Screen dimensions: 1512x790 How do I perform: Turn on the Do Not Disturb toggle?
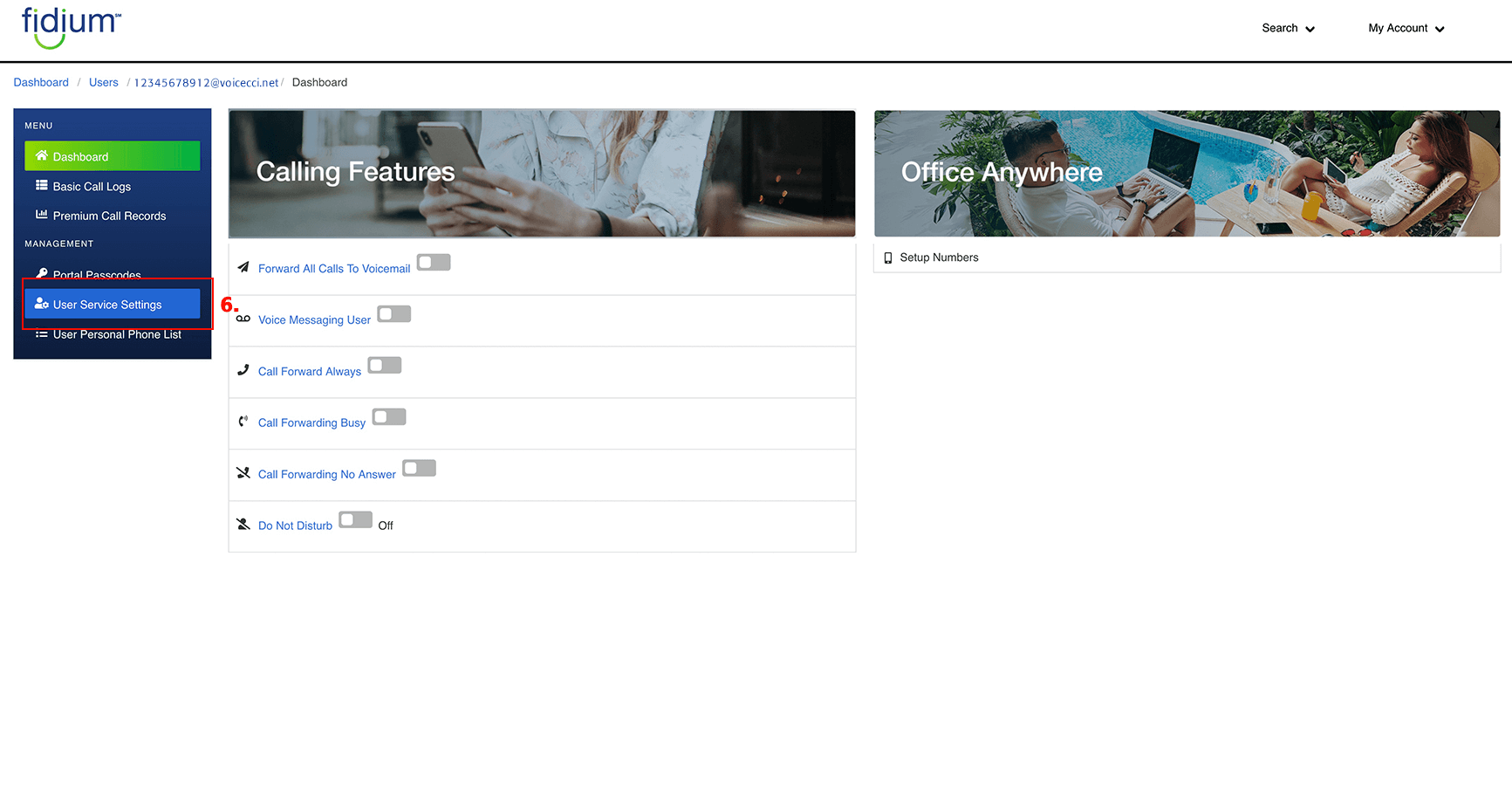tap(355, 520)
